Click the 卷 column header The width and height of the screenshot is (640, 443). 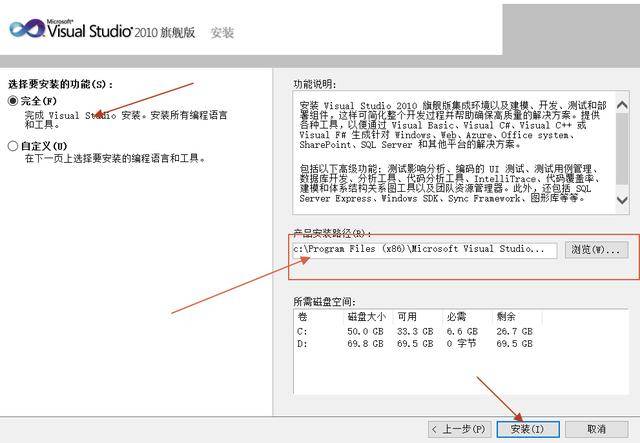pyautogui.click(x=302, y=317)
